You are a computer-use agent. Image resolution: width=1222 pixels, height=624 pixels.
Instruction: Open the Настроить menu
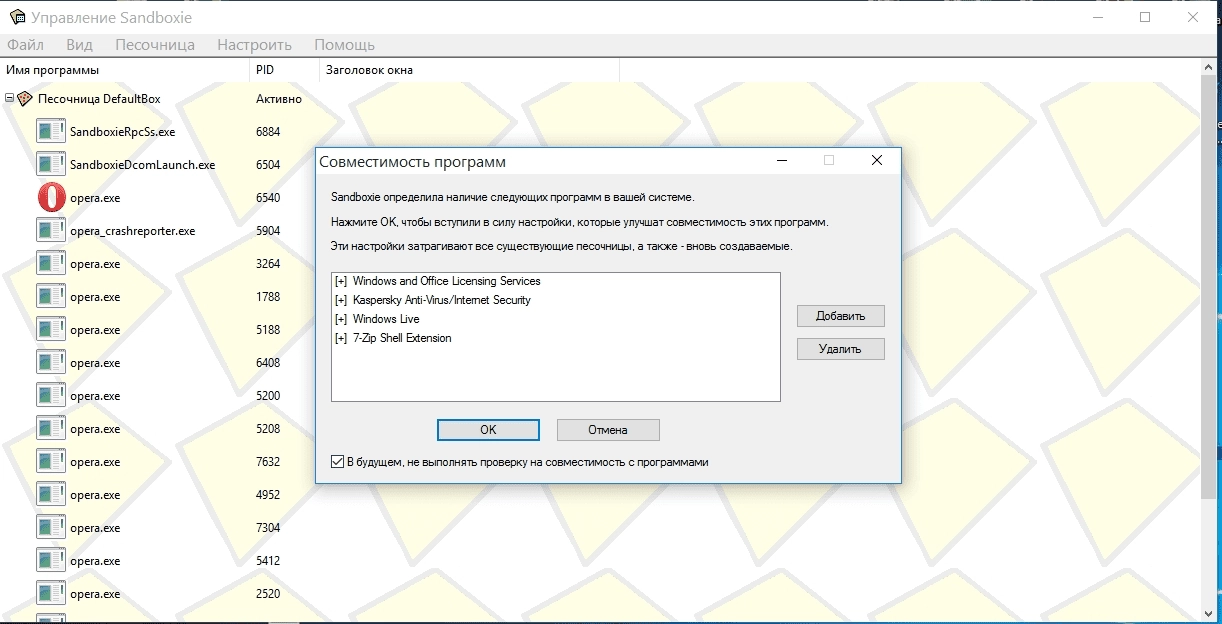click(254, 44)
